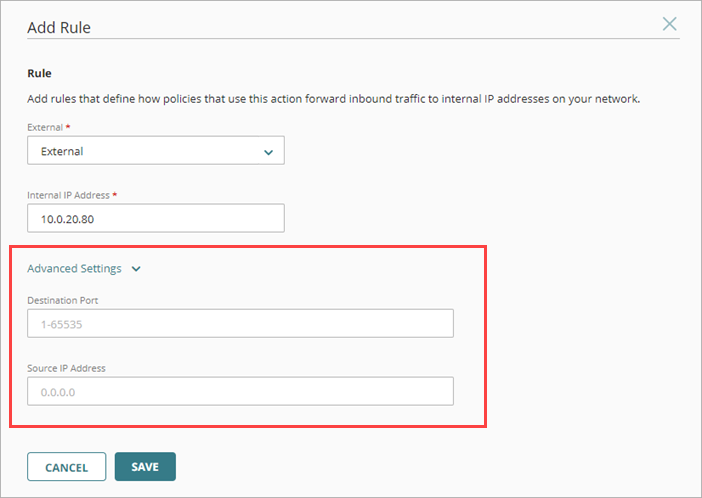Click into the Destination Port field
The width and height of the screenshot is (702, 498).
pos(240,324)
